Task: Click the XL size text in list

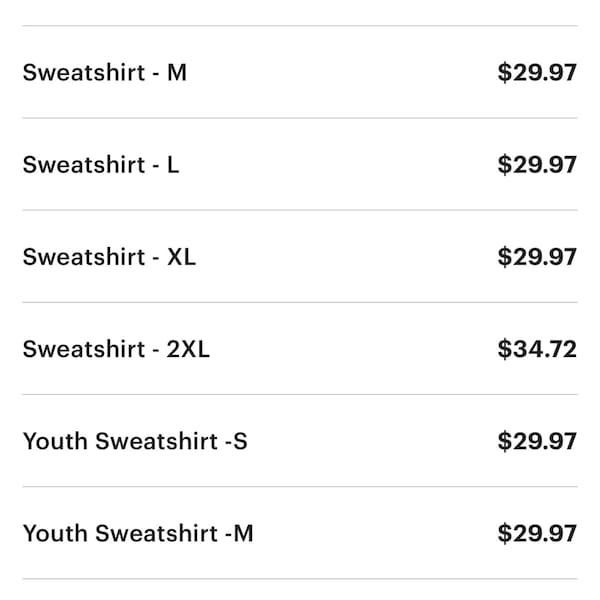Action: pyautogui.click(x=181, y=257)
